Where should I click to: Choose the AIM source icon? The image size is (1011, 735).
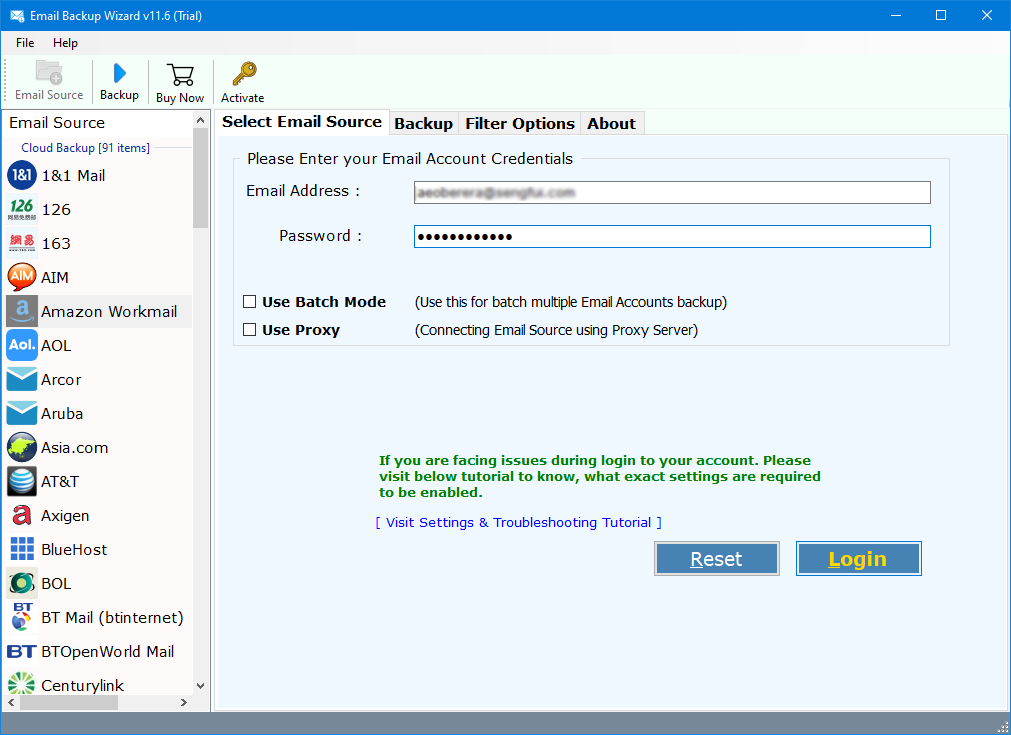[22, 277]
